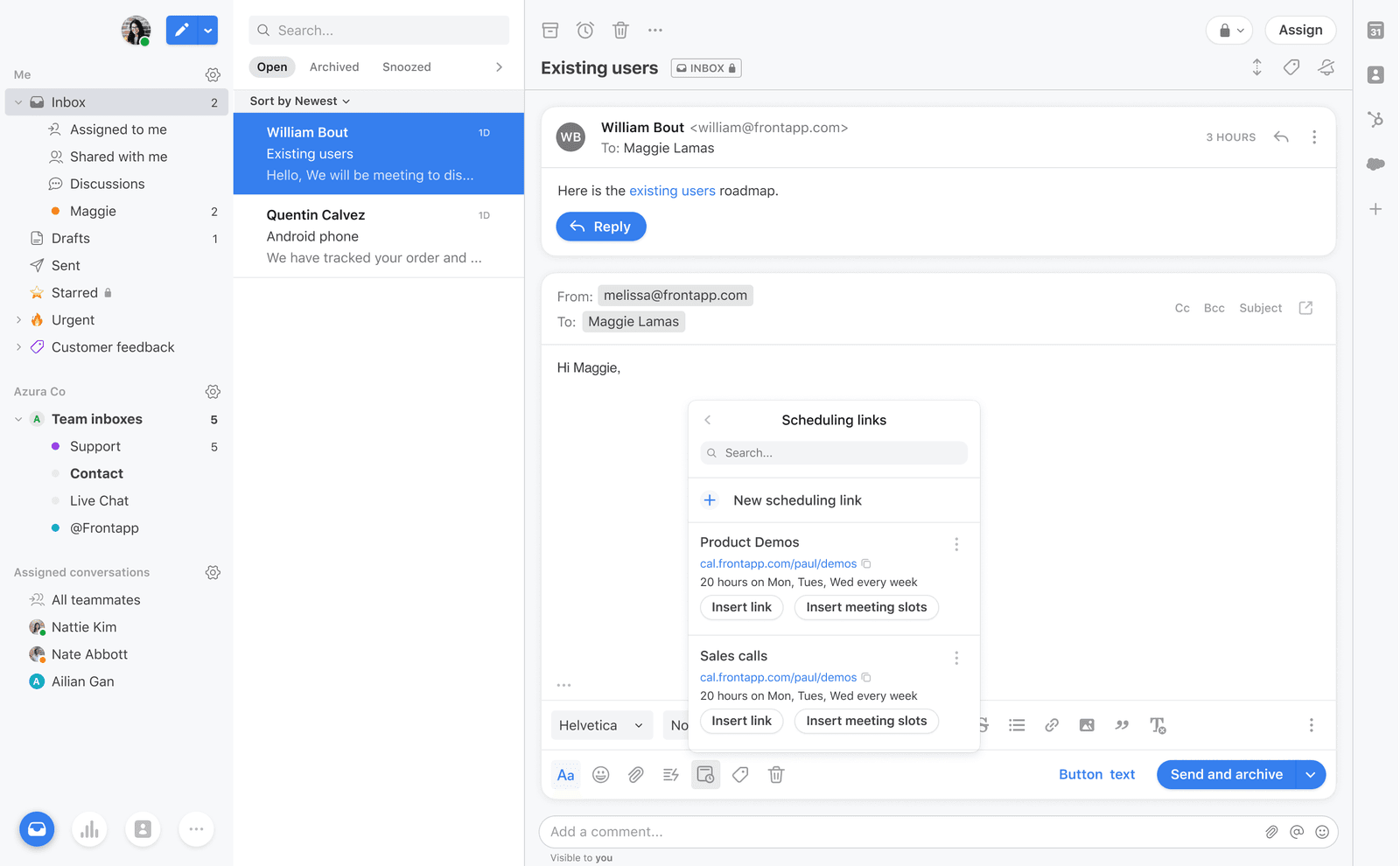
Task: Attach a file to the draft
Action: (x=636, y=775)
